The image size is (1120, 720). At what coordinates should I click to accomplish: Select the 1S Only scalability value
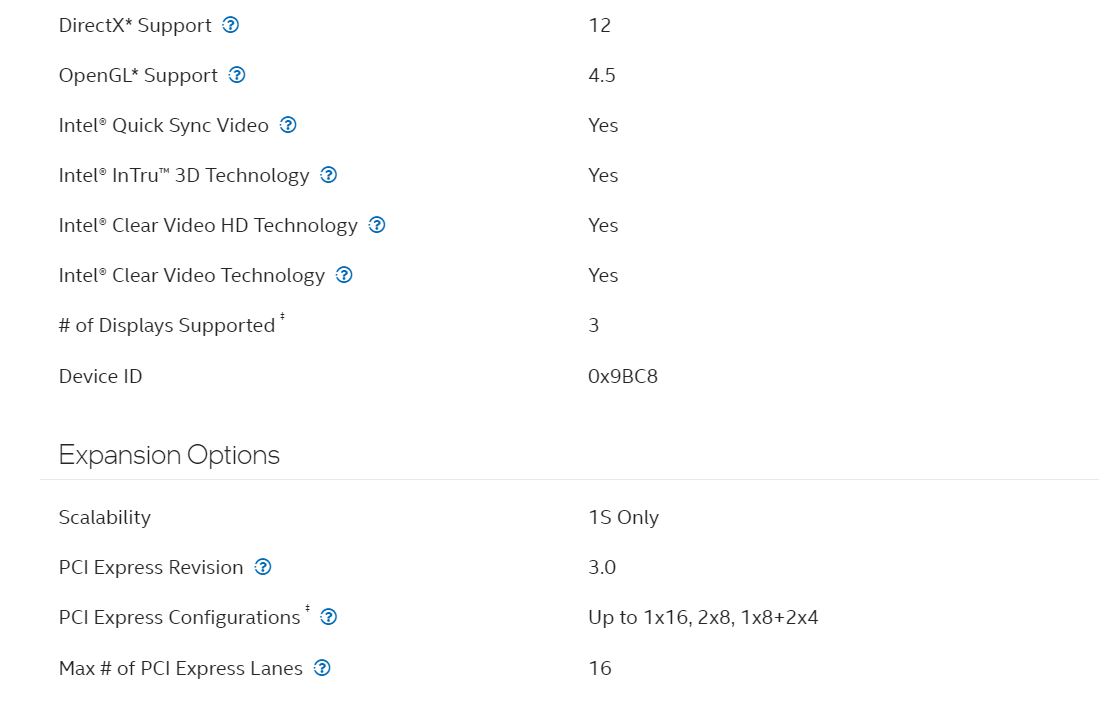coord(624,518)
